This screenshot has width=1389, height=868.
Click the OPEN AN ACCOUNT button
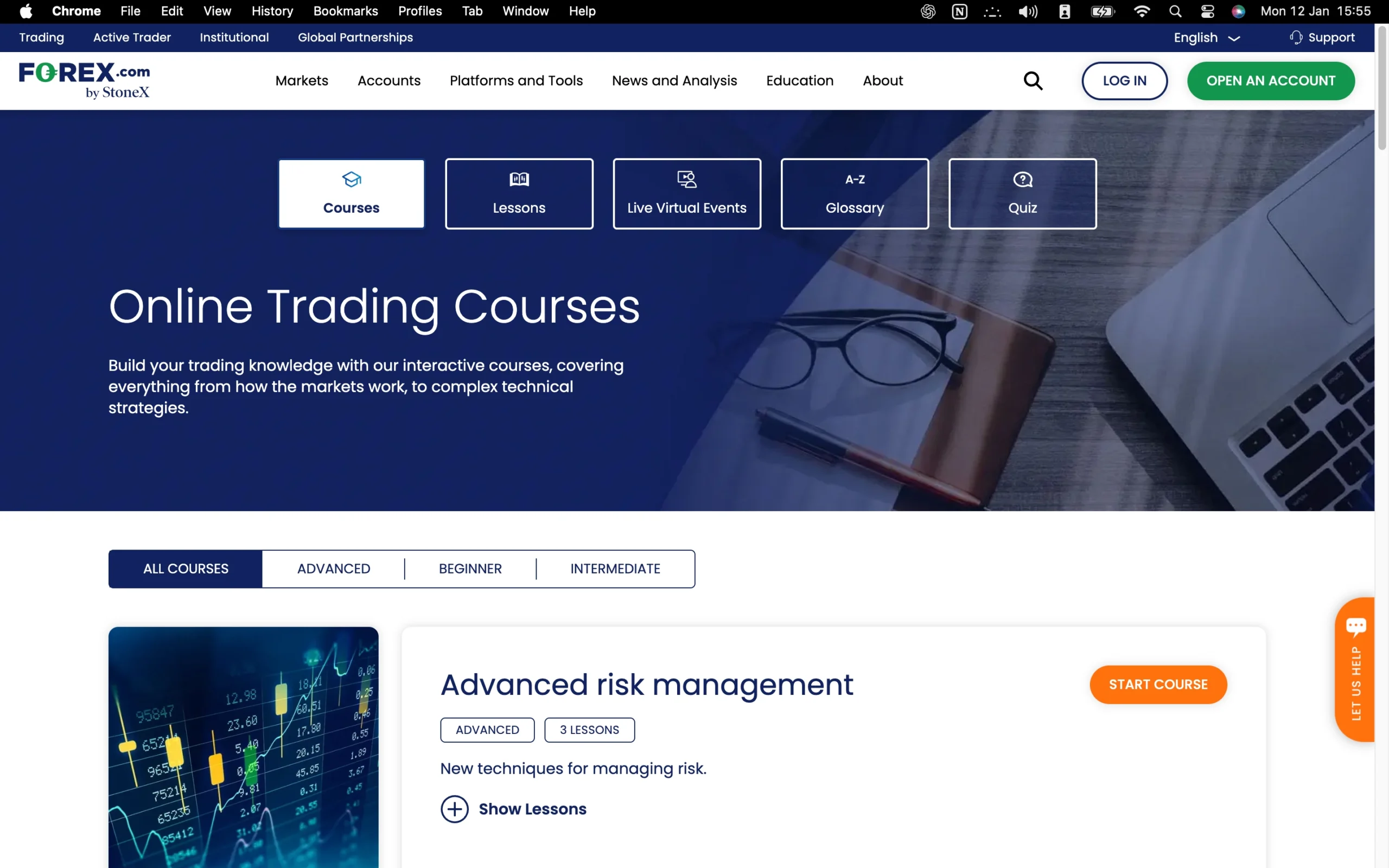pyautogui.click(x=1271, y=80)
